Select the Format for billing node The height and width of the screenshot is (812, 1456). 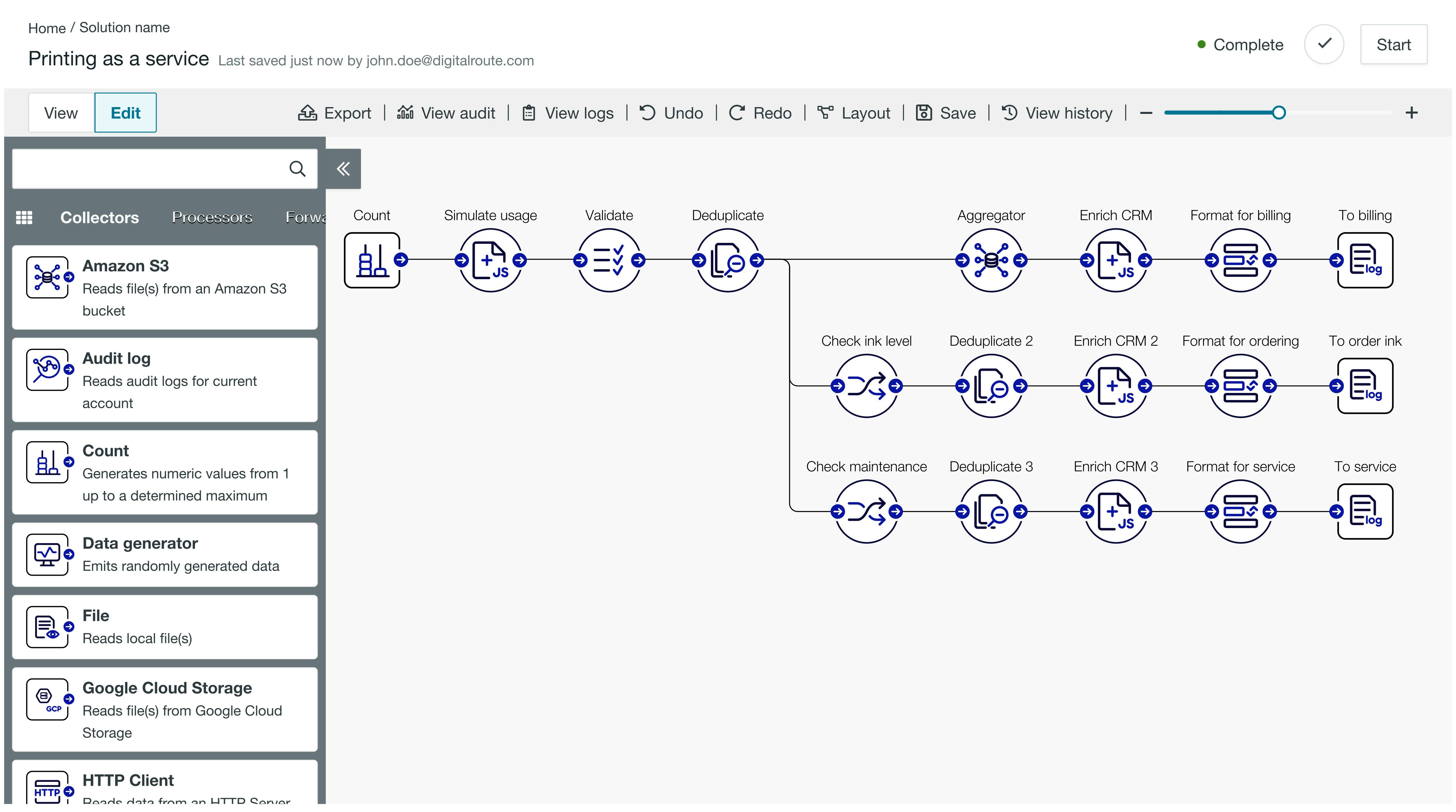1241,260
